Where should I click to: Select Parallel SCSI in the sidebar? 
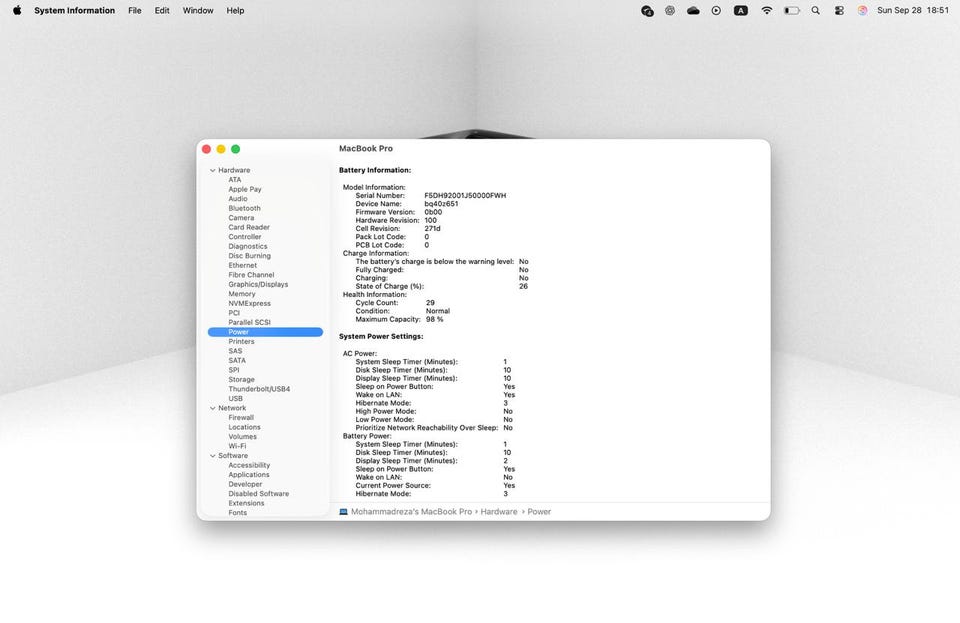click(x=249, y=322)
